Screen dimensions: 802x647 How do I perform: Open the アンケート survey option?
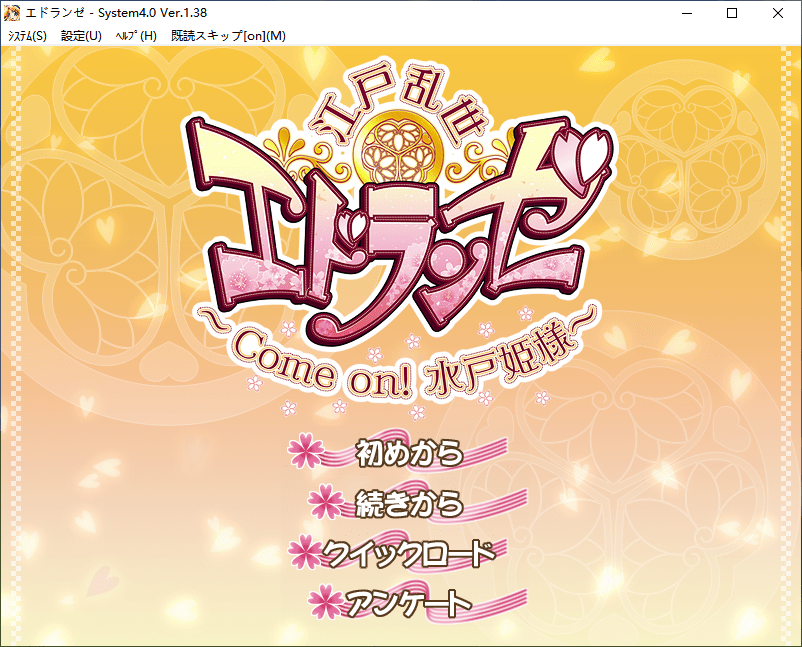(408, 602)
